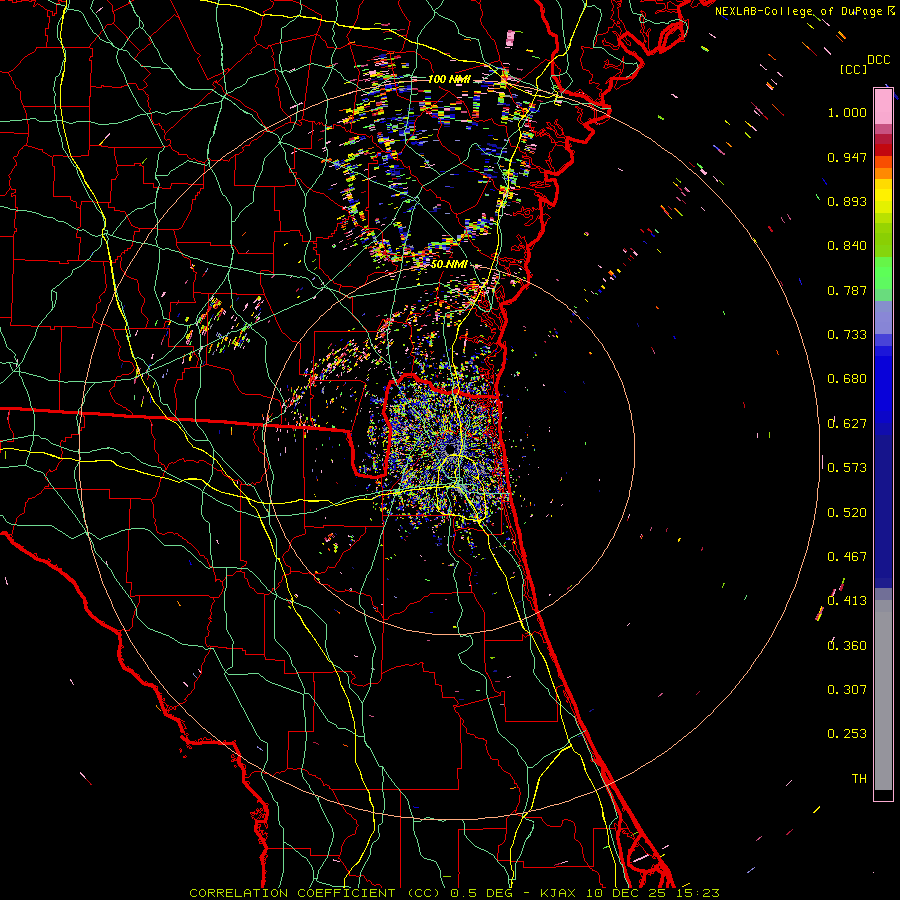The image size is (900, 900).
Task: Click the 0.680 legend value
Action: 847,379
